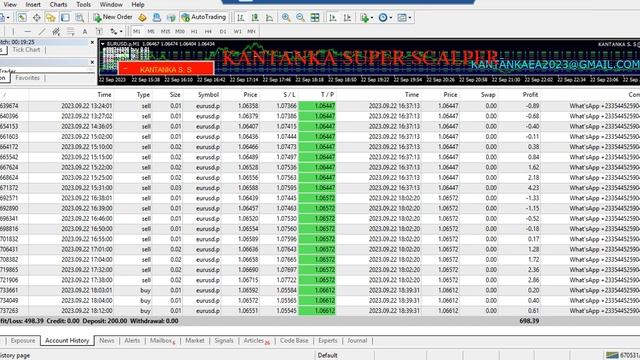640x360 pixels.
Task: Switch timeframe to H1
Action: (194, 31)
